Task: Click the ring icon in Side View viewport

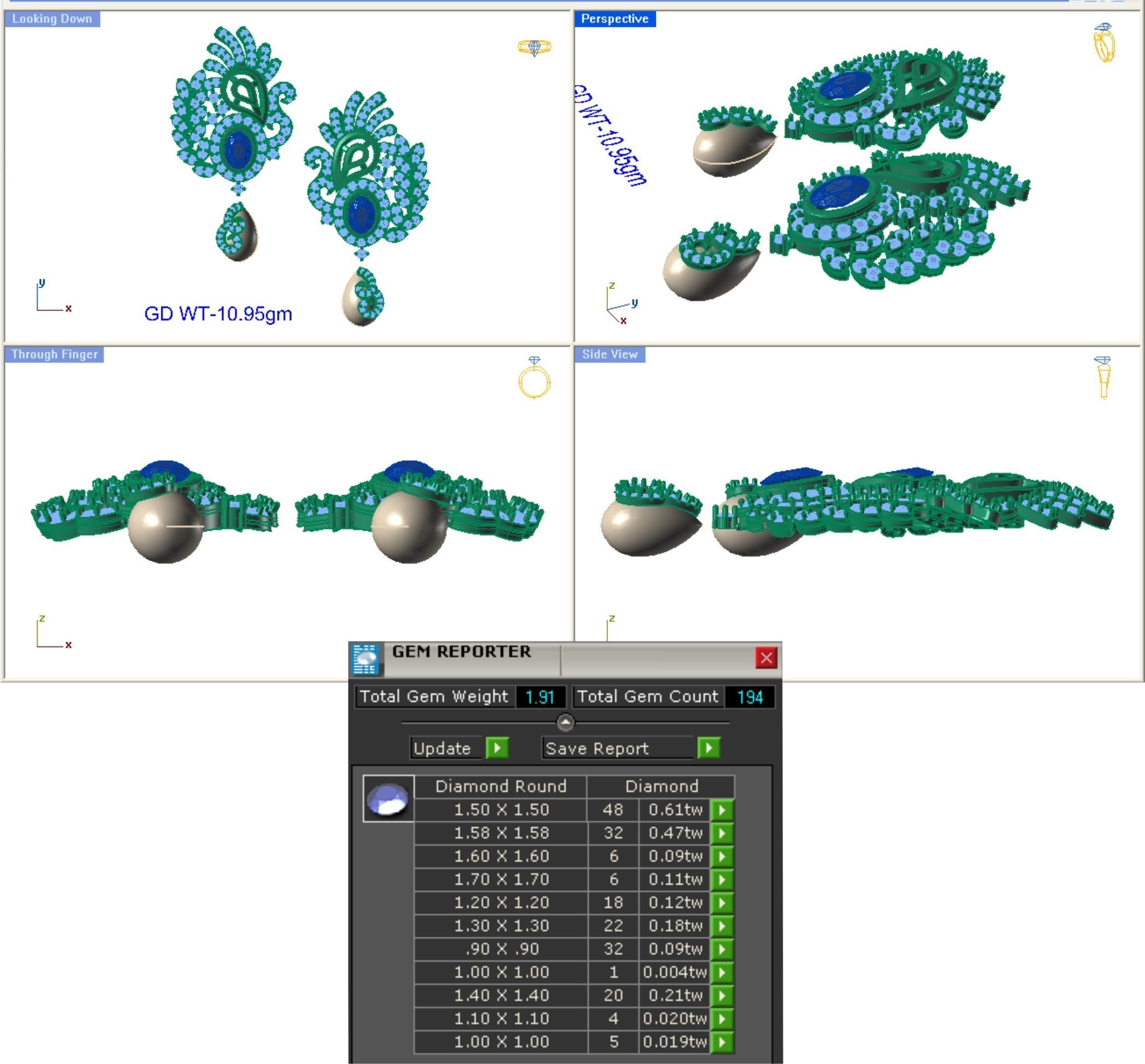Action: (x=1103, y=377)
